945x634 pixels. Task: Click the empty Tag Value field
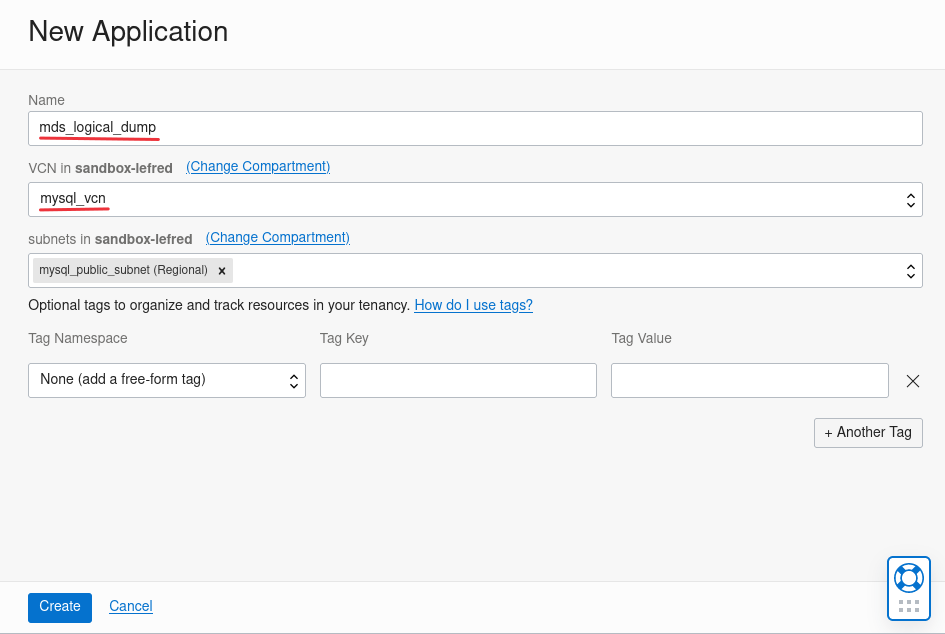click(749, 380)
